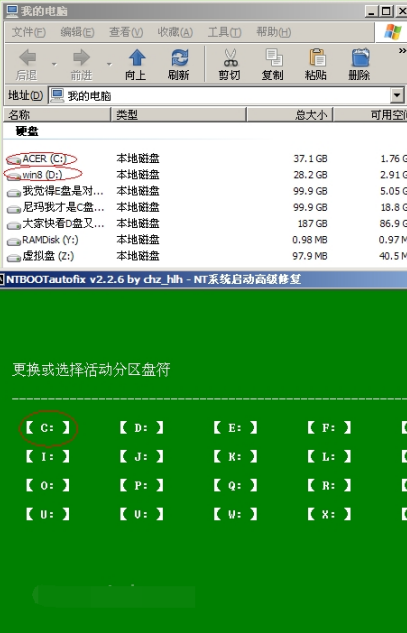
Task: Sort by the 名称 column header
Action: [57, 115]
